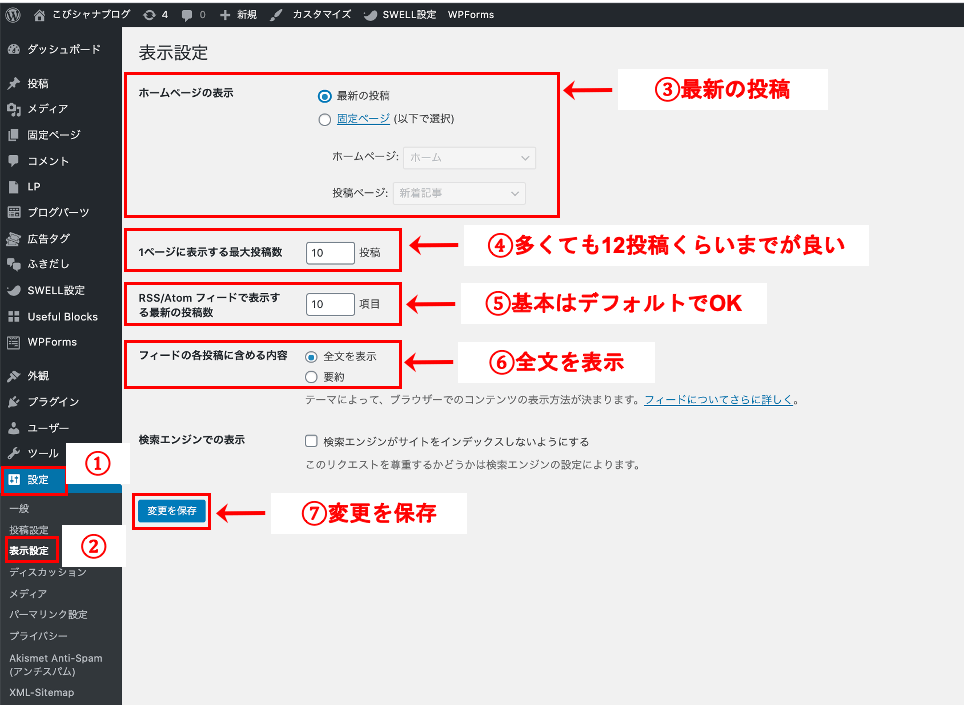
Task: Click the メディア icon in the main sidebar
Action: (x=14, y=109)
